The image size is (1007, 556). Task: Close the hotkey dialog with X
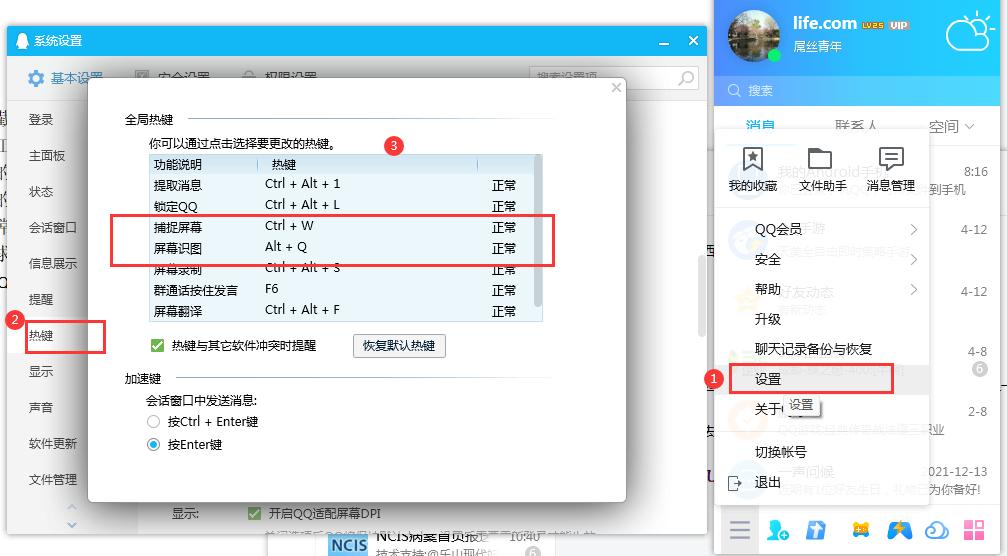click(x=616, y=87)
